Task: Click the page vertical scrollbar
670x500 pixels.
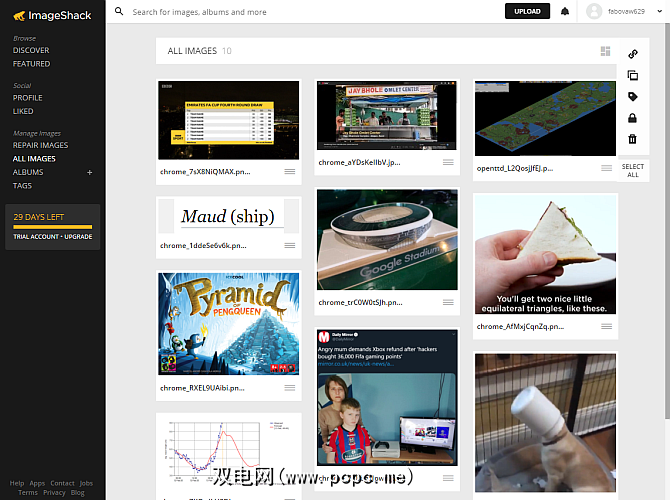Action: (667, 222)
